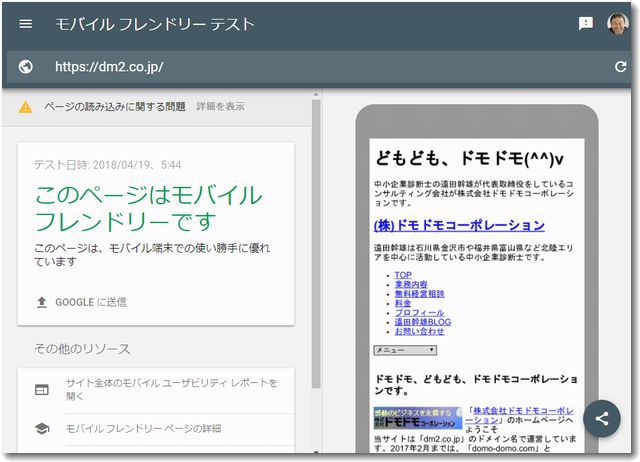
Task: Click (株)ドモドモコーポレーション link in the preview
Action: pyautogui.click(x=459, y=225)
